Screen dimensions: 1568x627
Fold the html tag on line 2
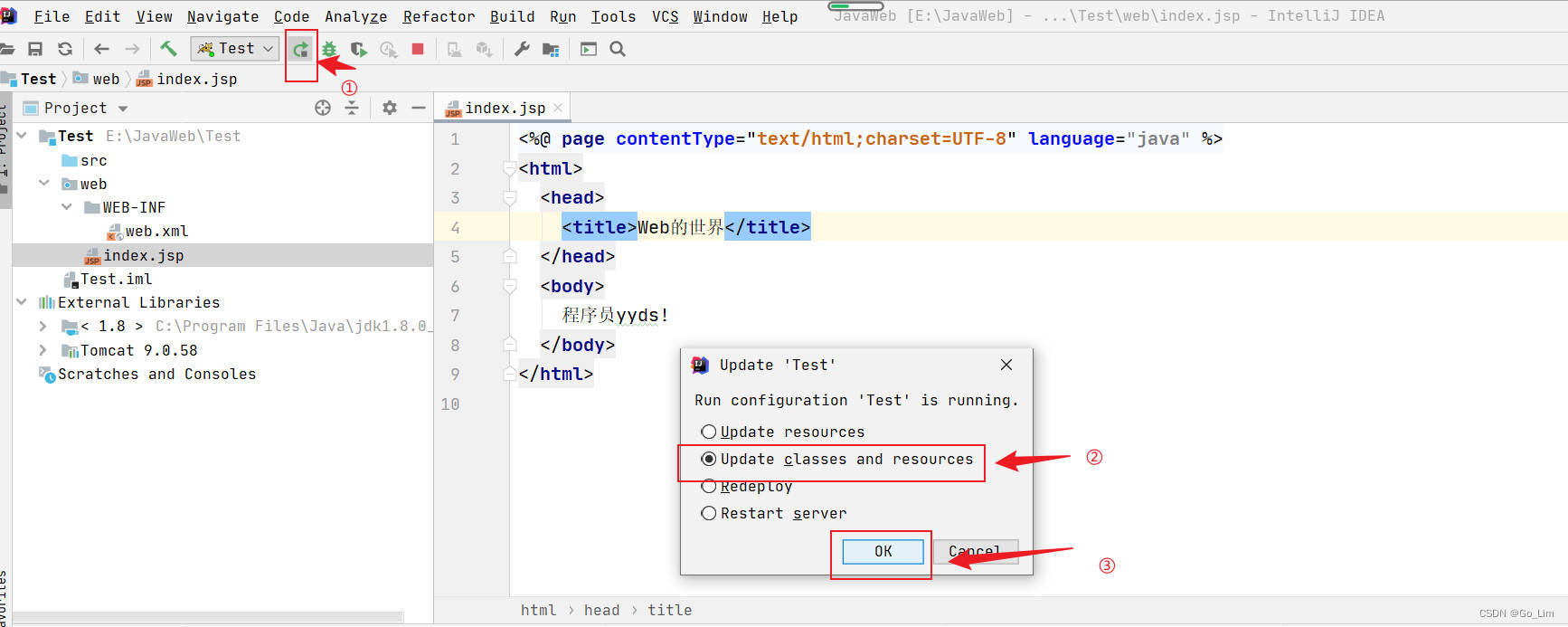[x=509, y=168]
